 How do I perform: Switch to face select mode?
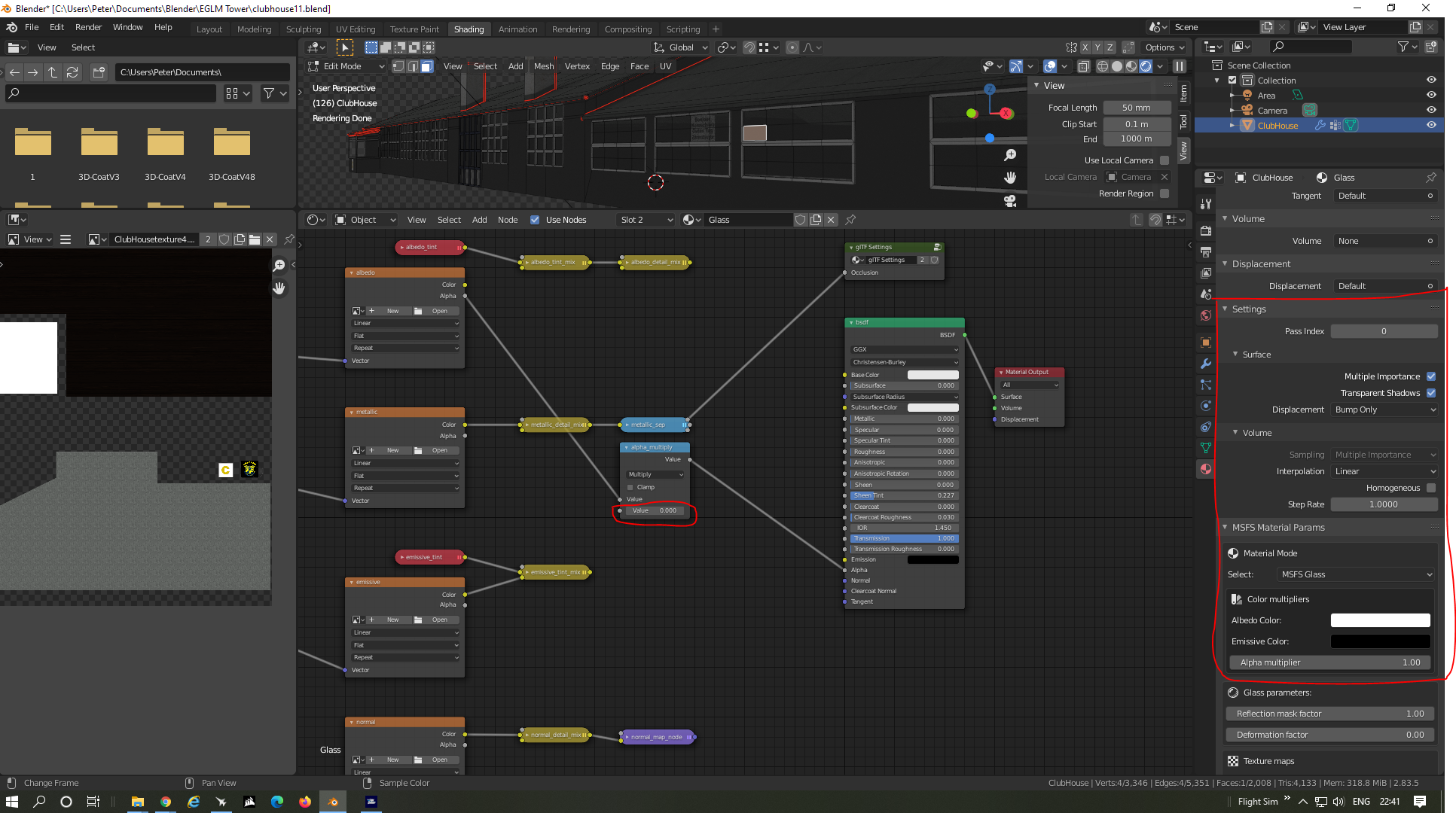(426, 66)
